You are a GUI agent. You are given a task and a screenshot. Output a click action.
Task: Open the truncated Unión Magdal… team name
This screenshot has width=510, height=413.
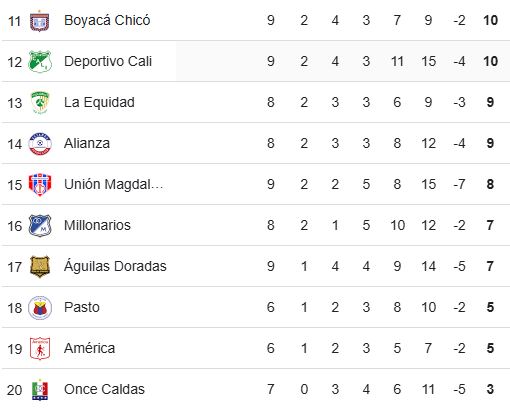[x=113, y=184]
